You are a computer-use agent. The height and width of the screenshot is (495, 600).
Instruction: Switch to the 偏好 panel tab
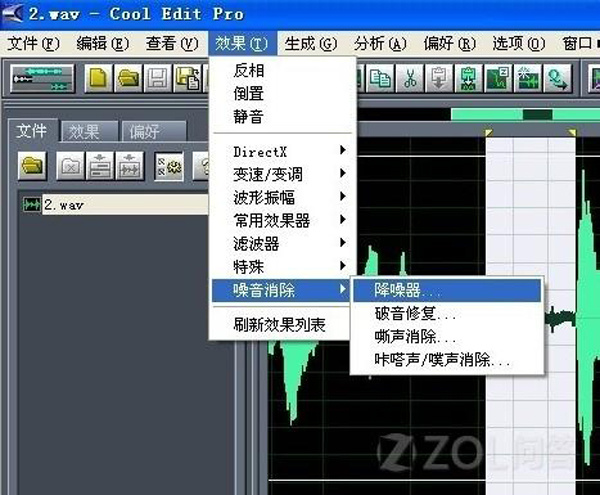[152, 131]
